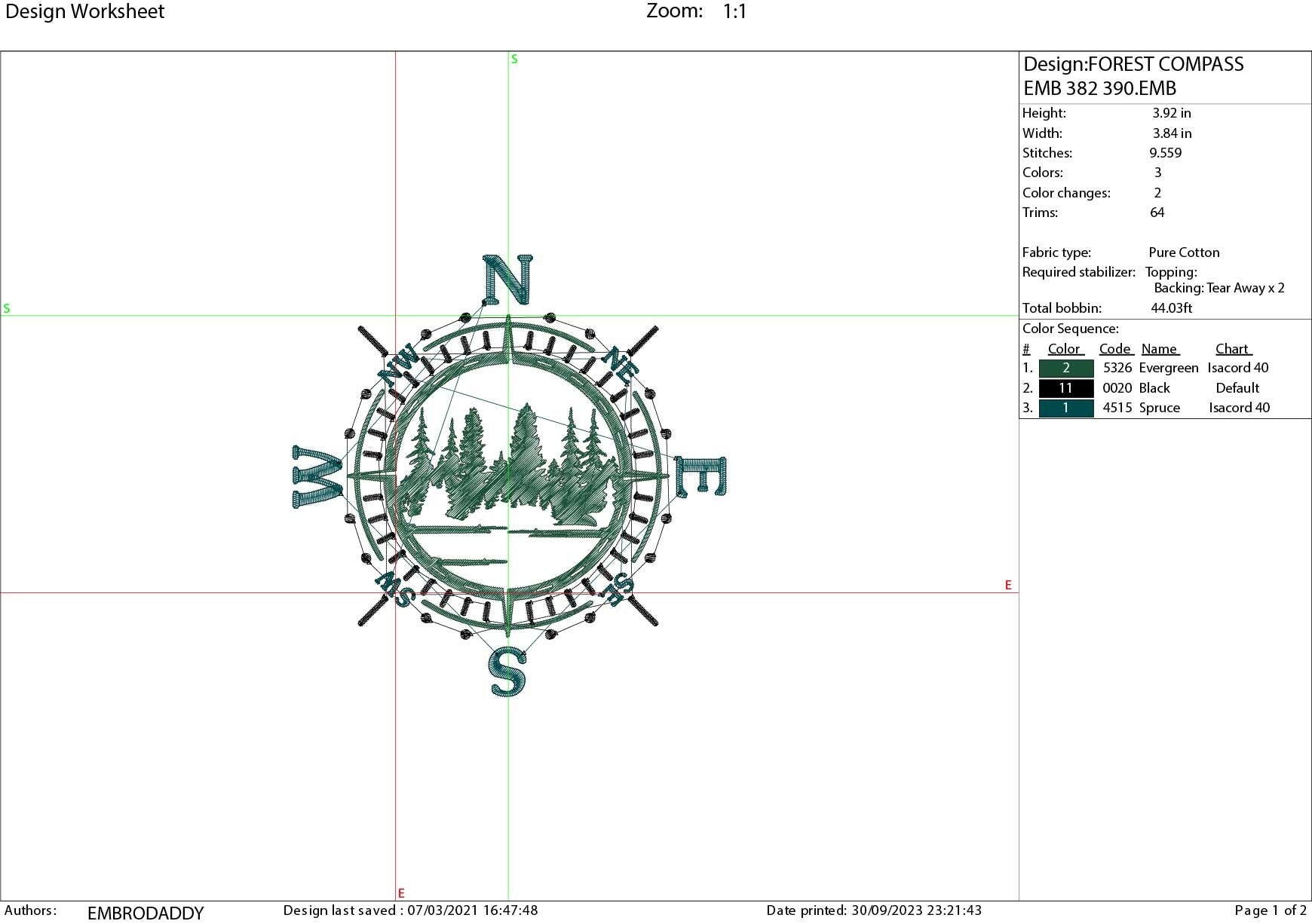Screen dimensions: 1312x924
Task: Click the compass design preview image
Action: click(x=509, y=476)
